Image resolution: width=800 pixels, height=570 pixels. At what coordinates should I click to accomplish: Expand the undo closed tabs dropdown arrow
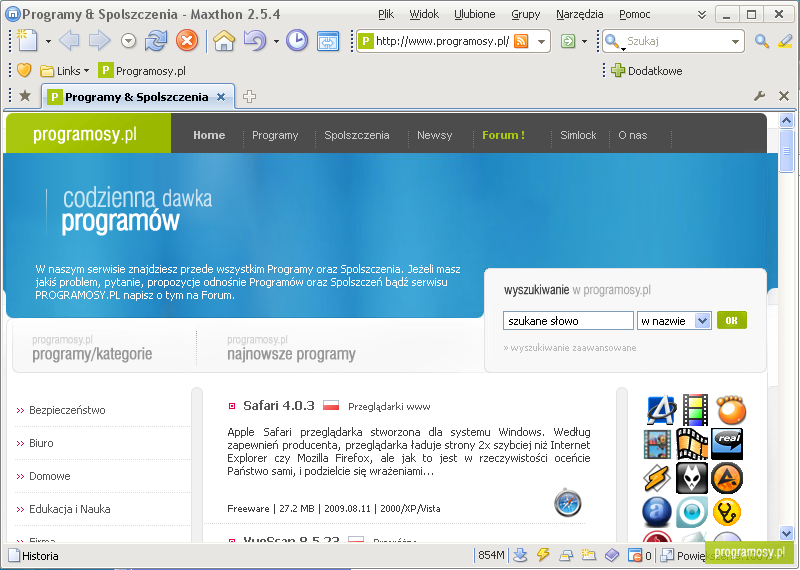tap(276, 41)
